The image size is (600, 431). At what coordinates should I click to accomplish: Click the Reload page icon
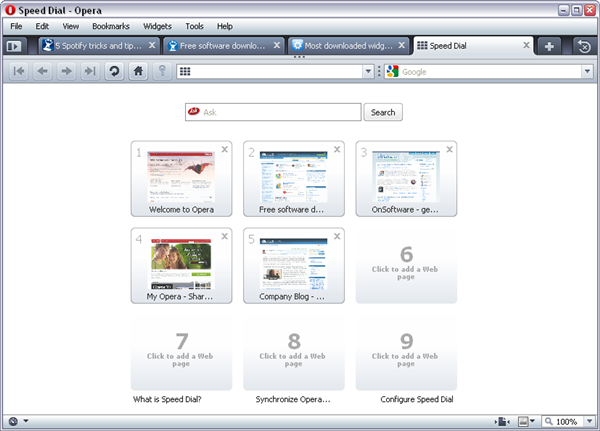tap(115, 71)
